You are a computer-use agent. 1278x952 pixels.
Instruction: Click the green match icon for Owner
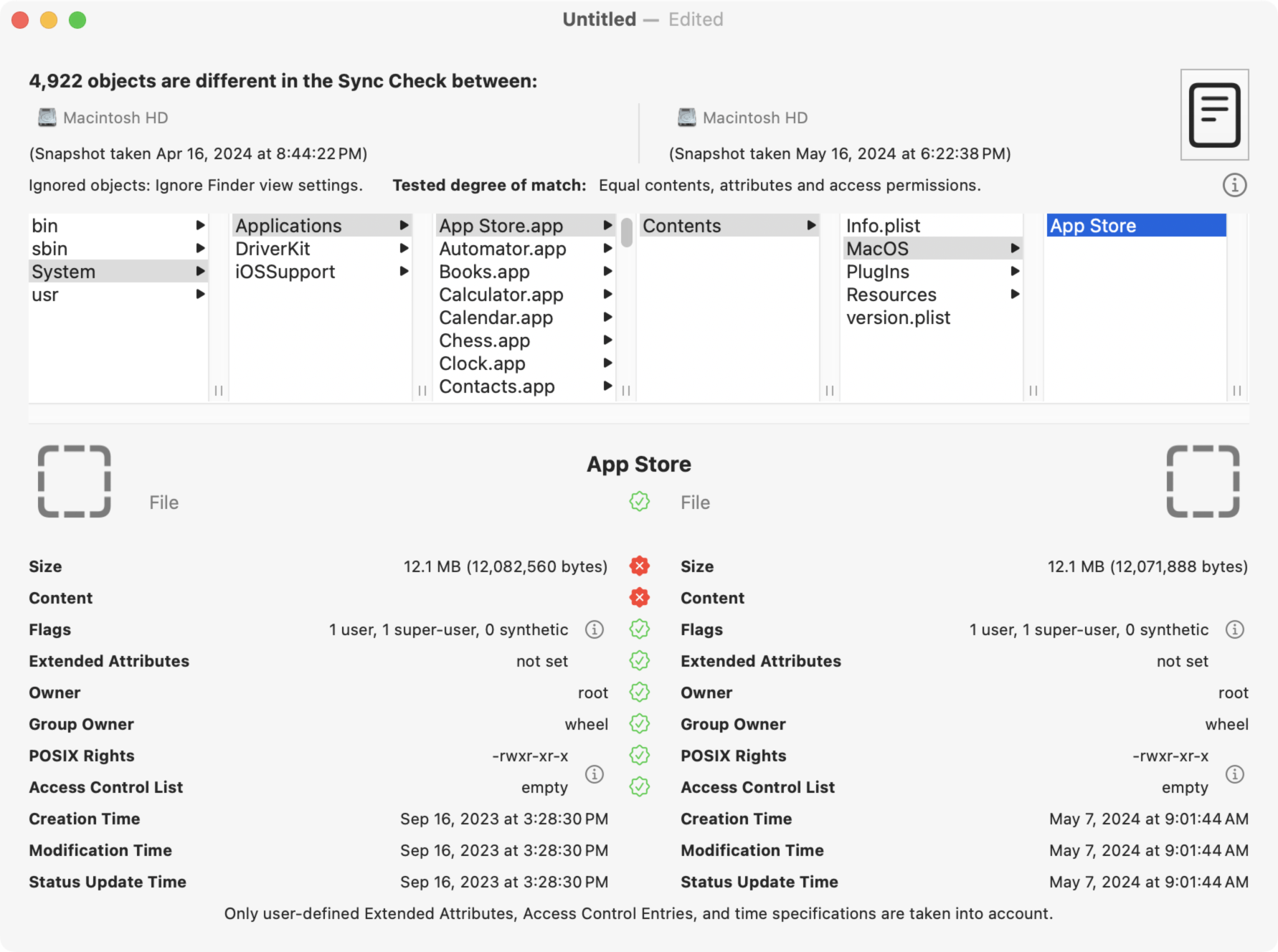pyautogui.click(x=640, y=692)
